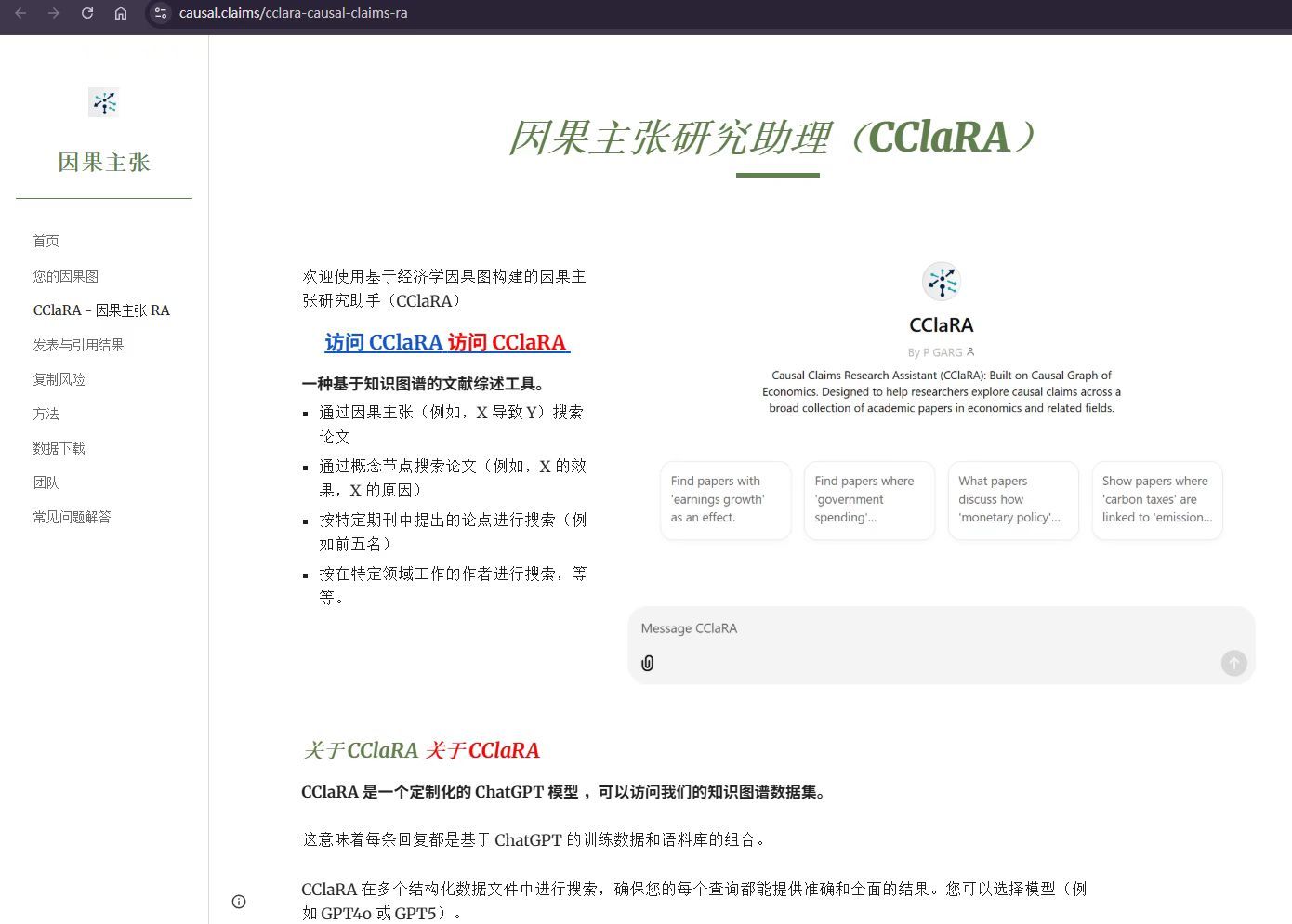Click the send message arrow button

click(x=1233, y=663)
